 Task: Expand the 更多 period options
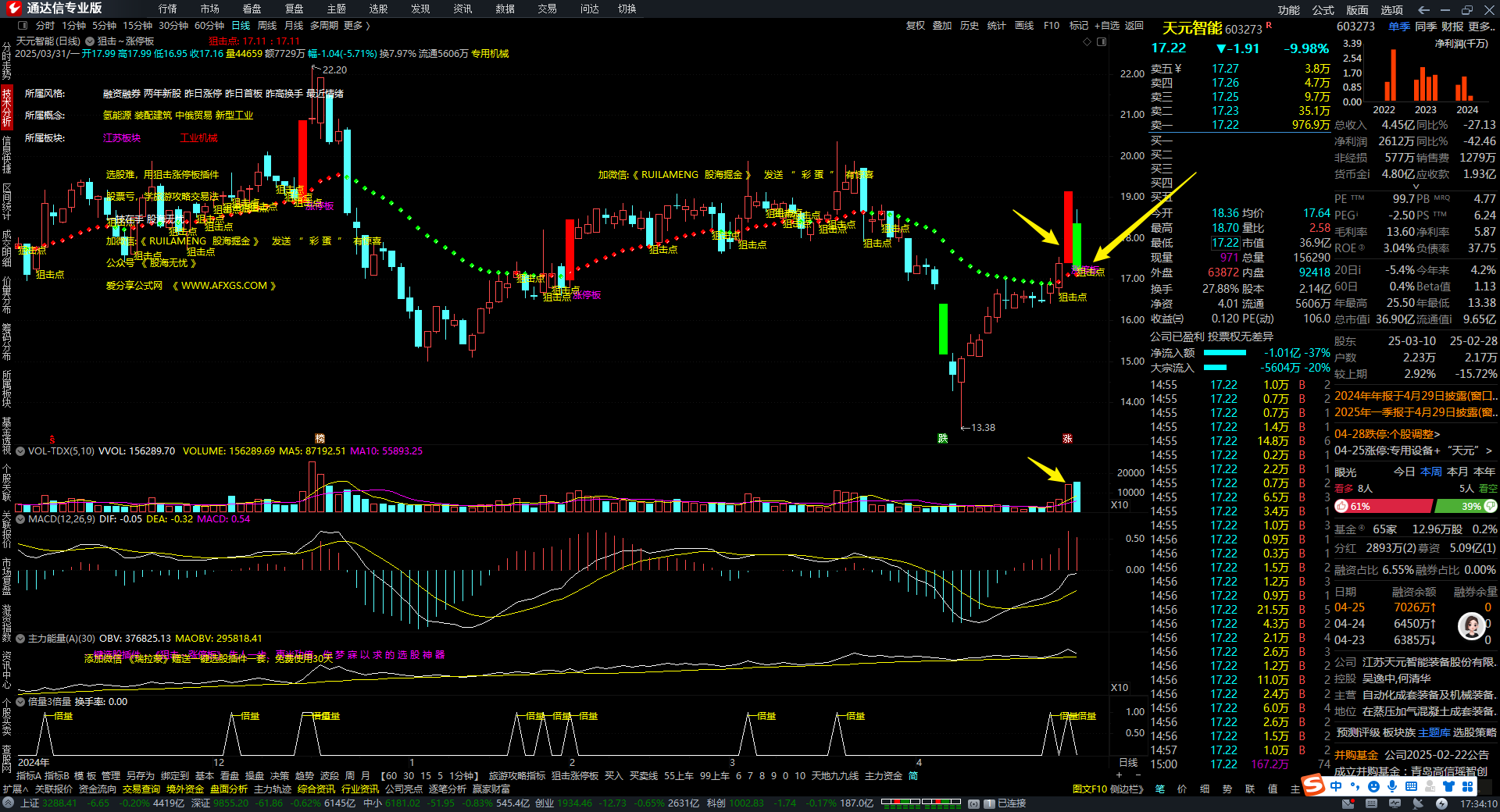(x=356, y=26)
